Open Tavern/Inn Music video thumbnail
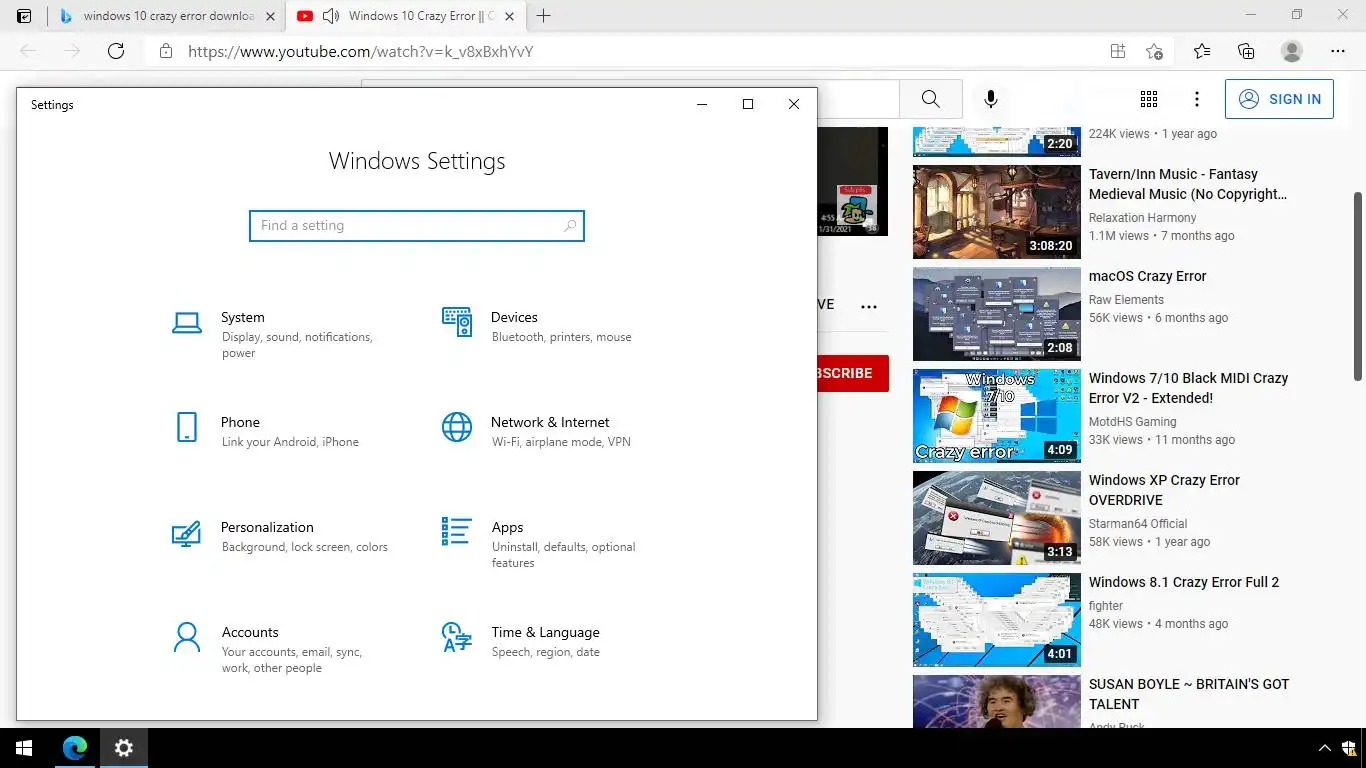Image resolution: width=1366 pixels, height=768 pixels. click(997, 212)
